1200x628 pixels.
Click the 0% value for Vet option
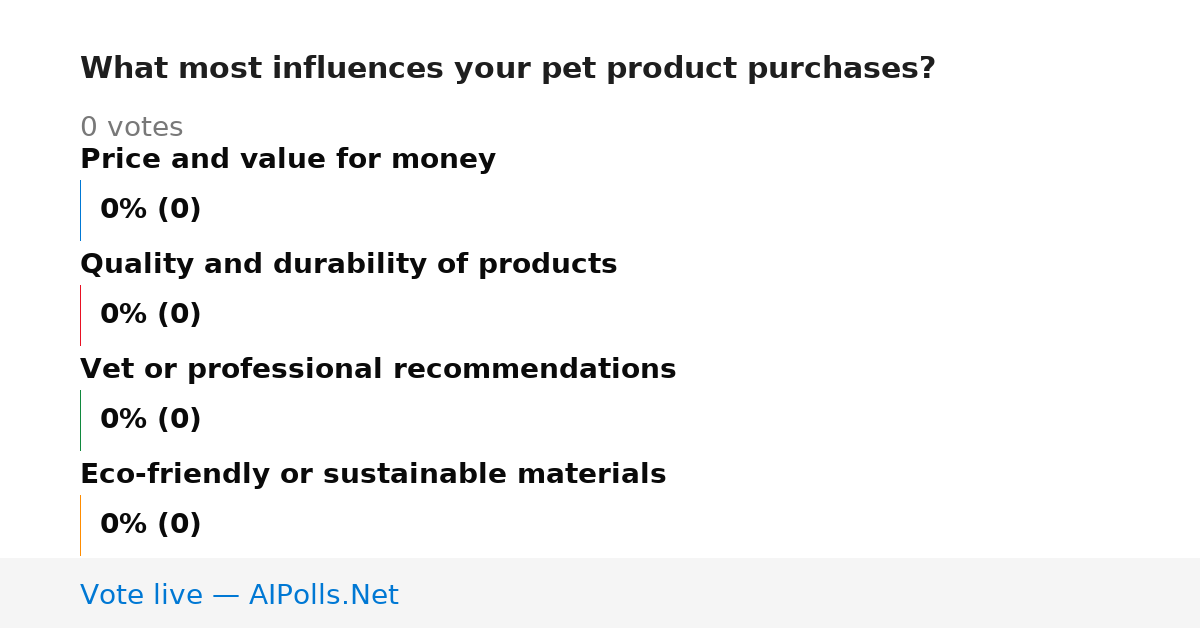pos(123,420)
